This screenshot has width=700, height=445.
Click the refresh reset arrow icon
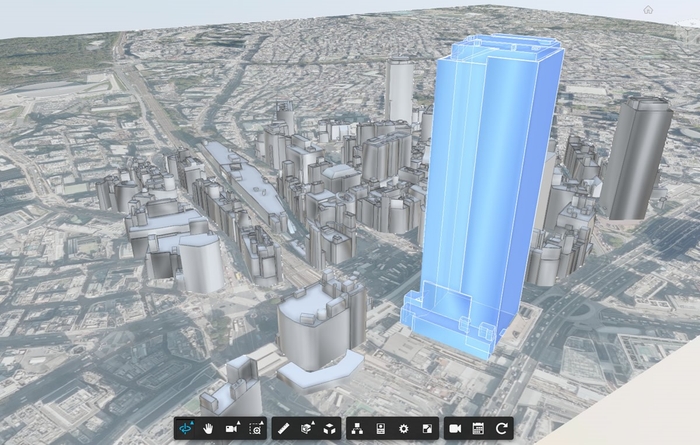coord(502,428)
